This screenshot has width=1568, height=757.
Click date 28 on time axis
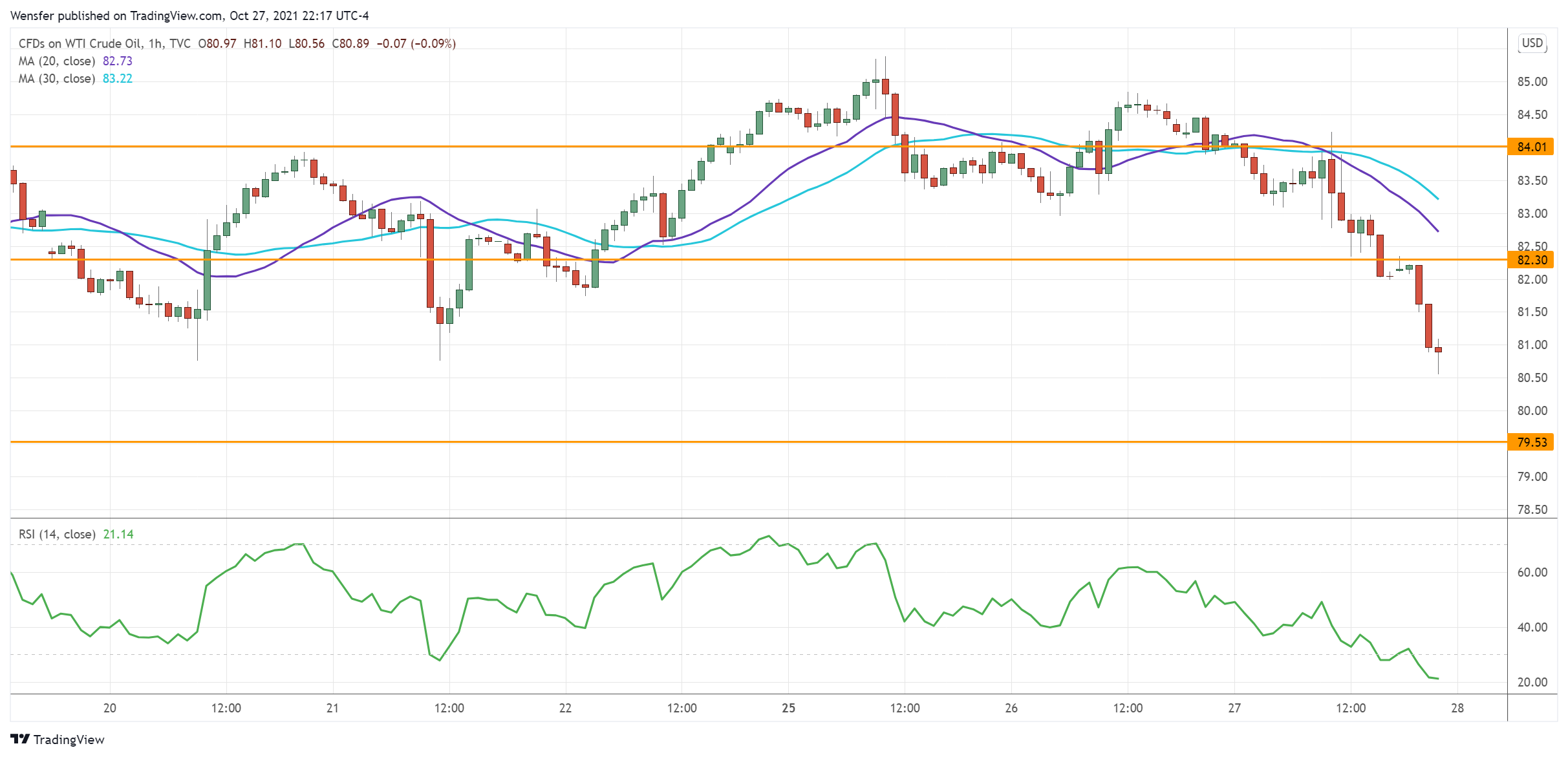1457,708
